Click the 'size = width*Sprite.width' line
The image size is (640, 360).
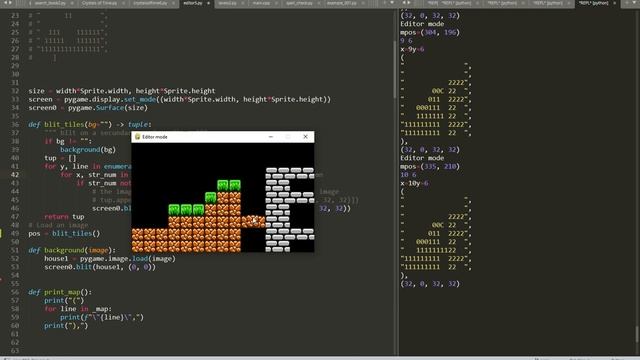coord(122,91)
